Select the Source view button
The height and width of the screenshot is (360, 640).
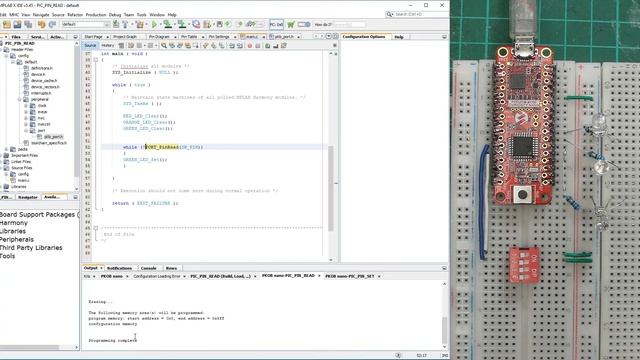pyautogui.click(x=90, y=46)
